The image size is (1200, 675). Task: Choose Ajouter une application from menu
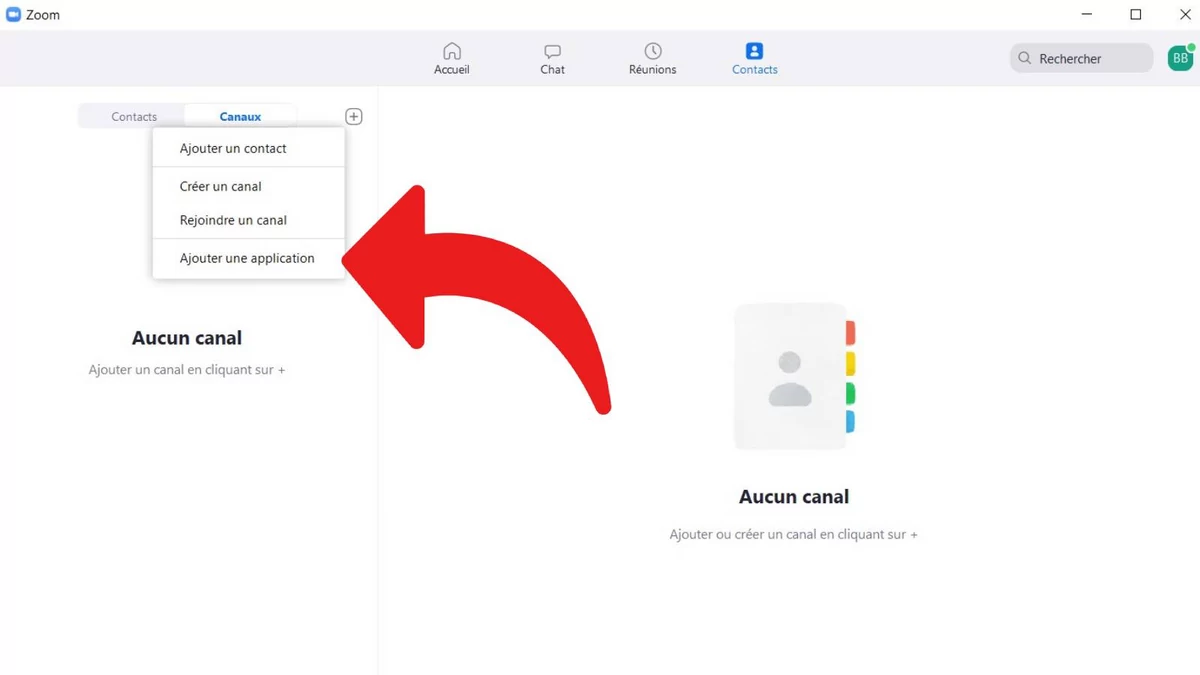click(248, 258)
